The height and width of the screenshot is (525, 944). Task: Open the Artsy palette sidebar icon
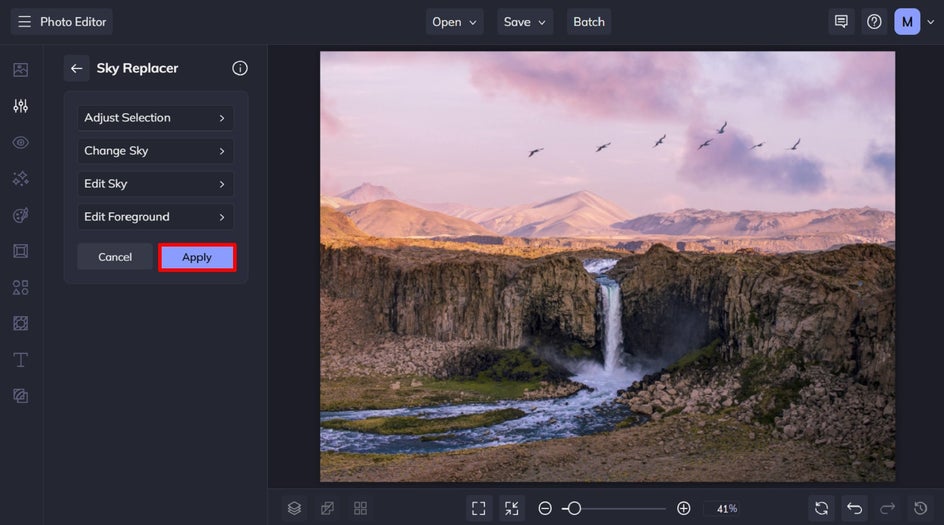(x=20, y=215)
